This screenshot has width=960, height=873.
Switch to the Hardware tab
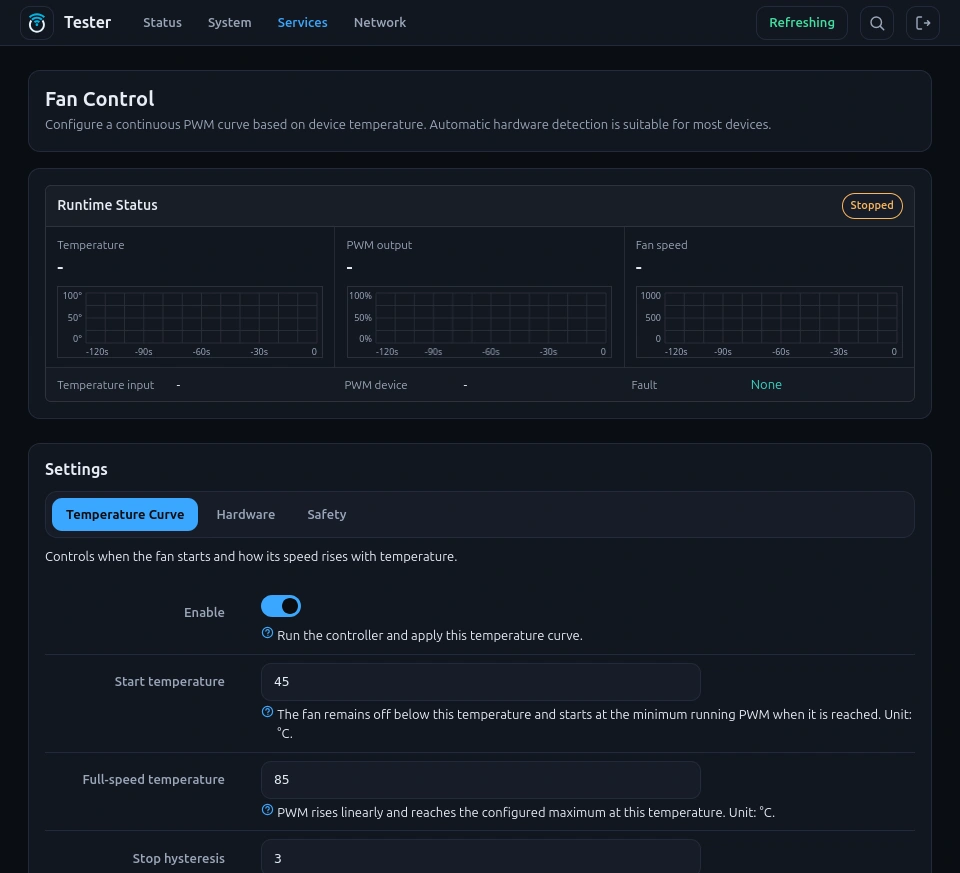pyautogui.click(x=246, y=514)
